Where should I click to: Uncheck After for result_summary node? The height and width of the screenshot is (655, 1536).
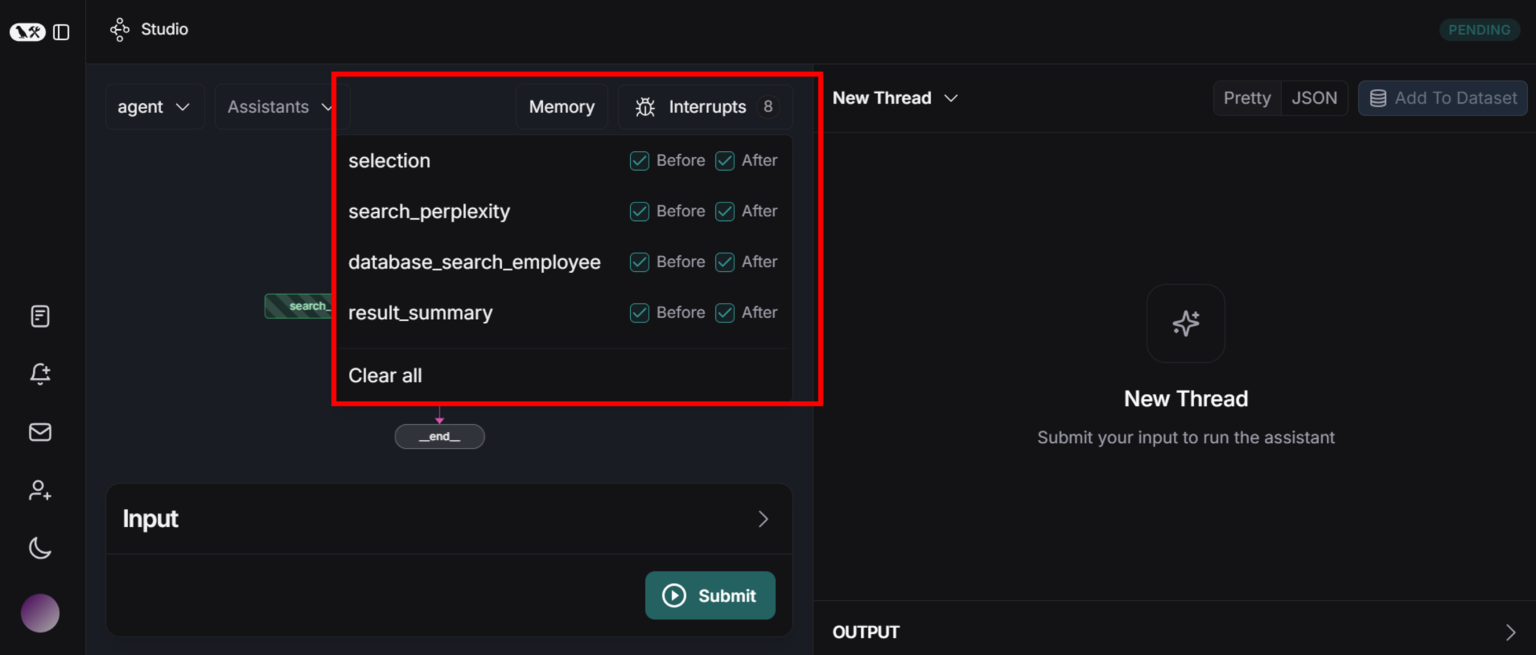pyautogui.click(x=725, y=313)
